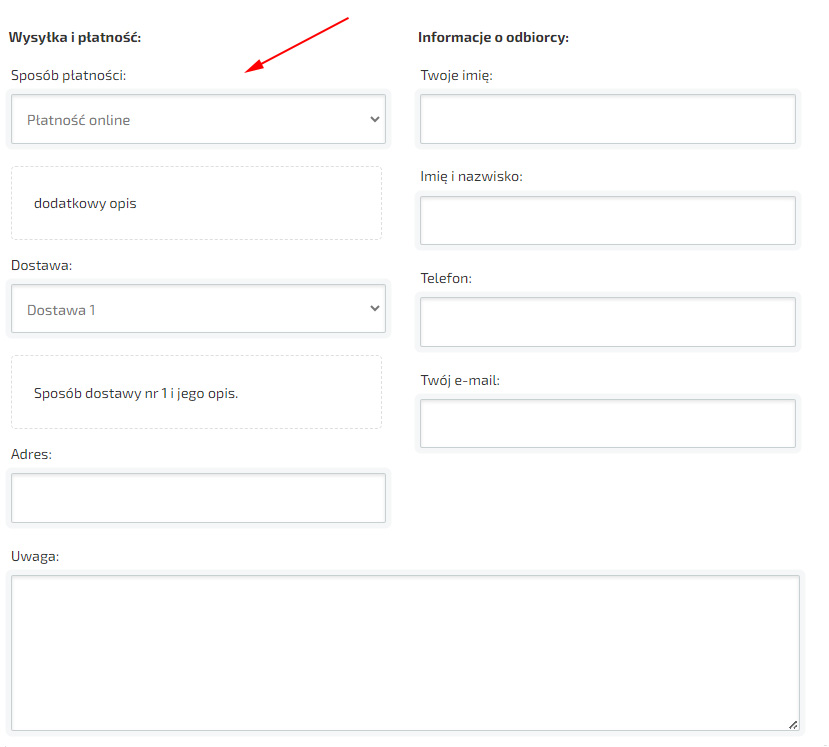Expand the Dostawa select box
Image resolution: width=829 pixels, height=747 pixels.
[197, 310]
